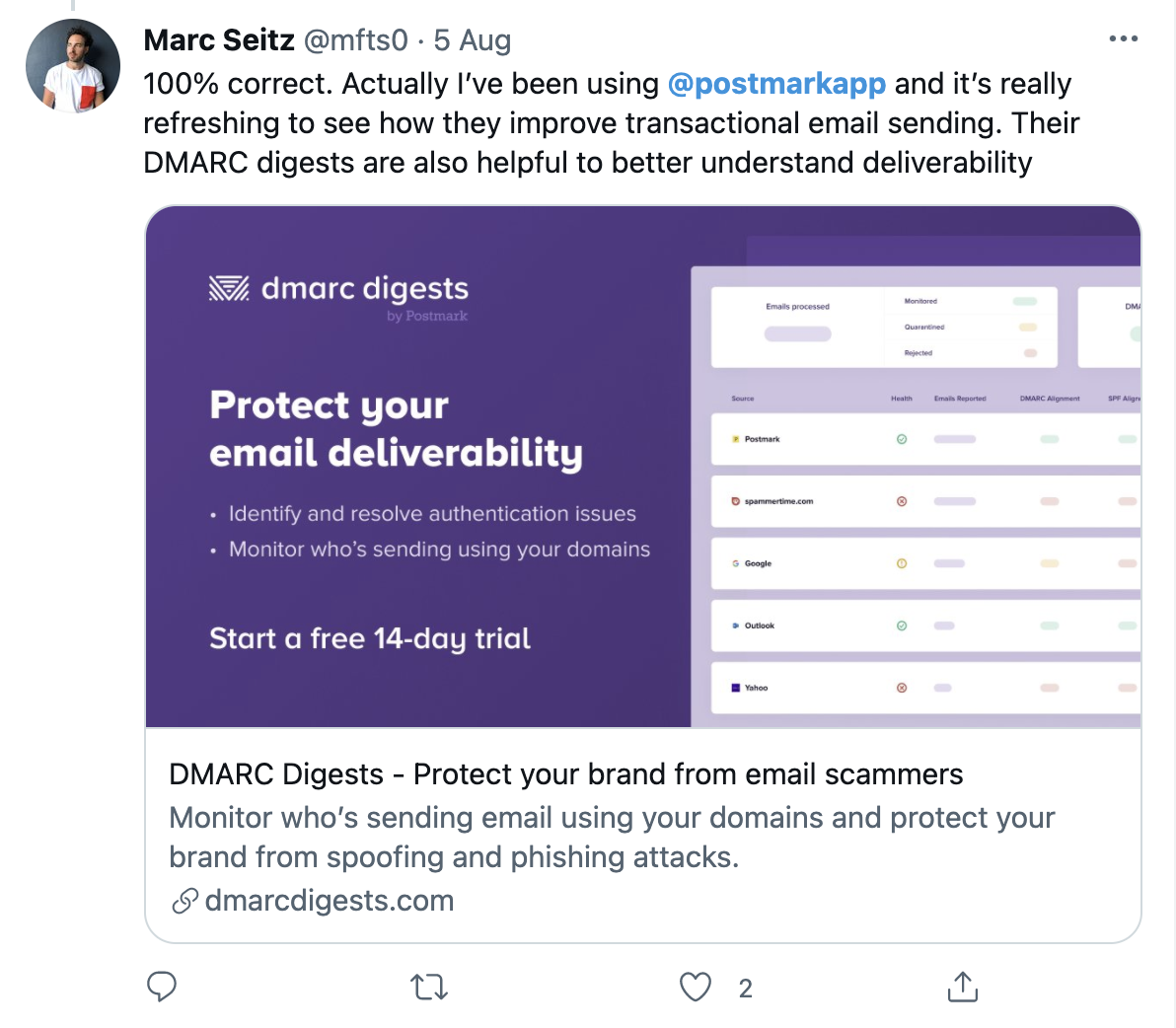Click the like count number 2
This screenshot has width=1176, height=1028.
tap(746, 989)
